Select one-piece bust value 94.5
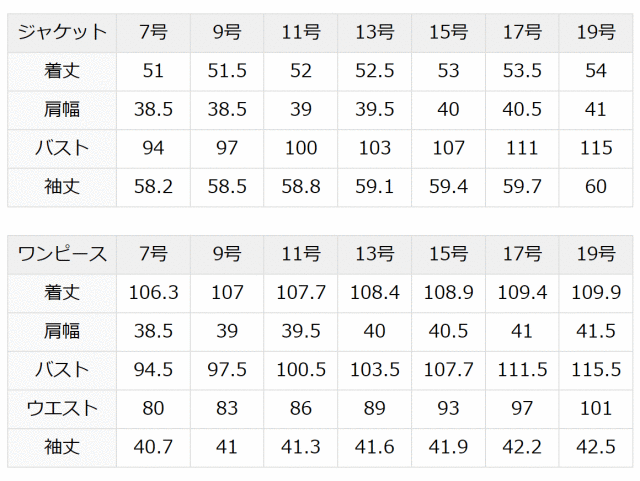 (x=153, y=370)
